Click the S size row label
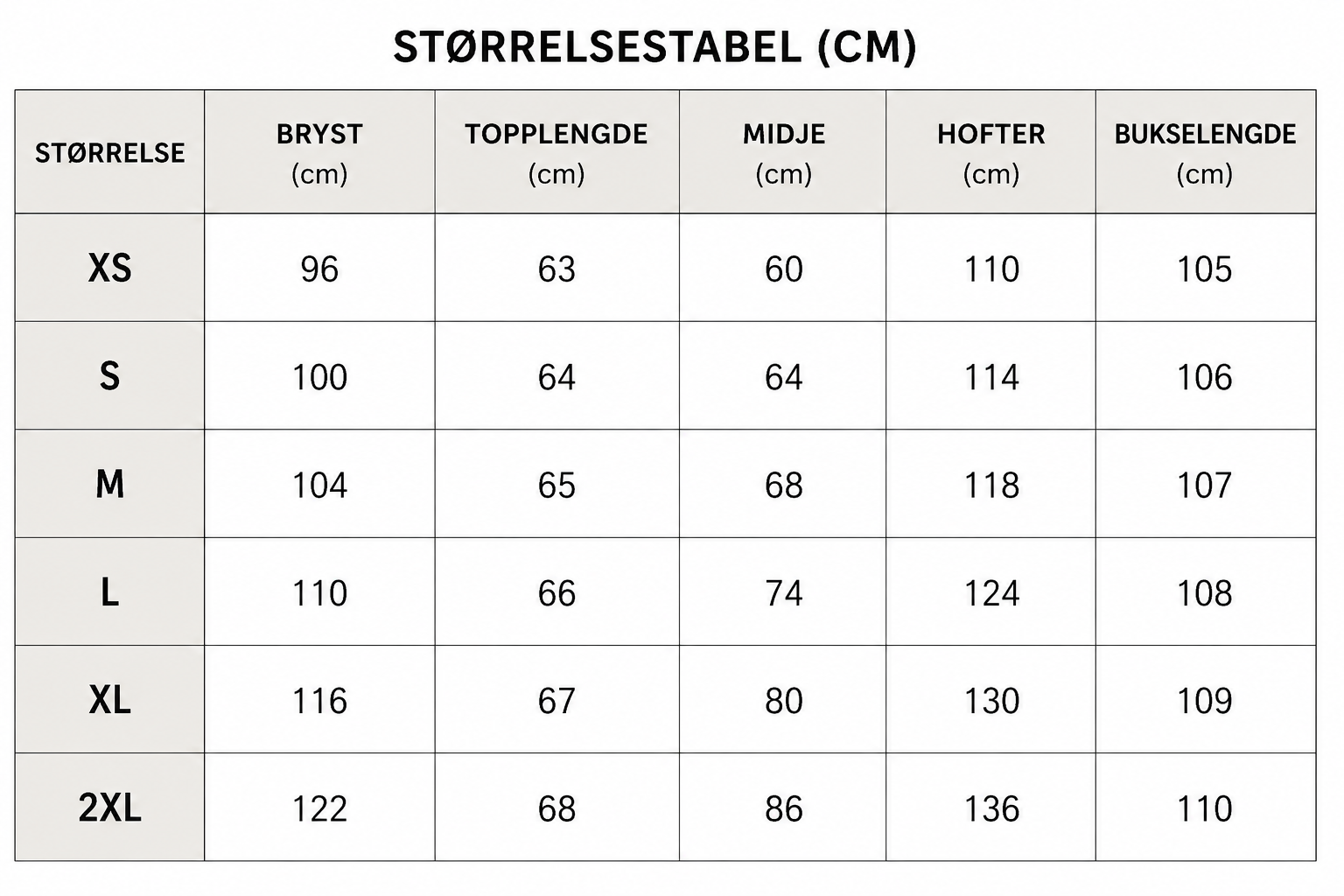The image size is (1344, 896). (109, 376)
